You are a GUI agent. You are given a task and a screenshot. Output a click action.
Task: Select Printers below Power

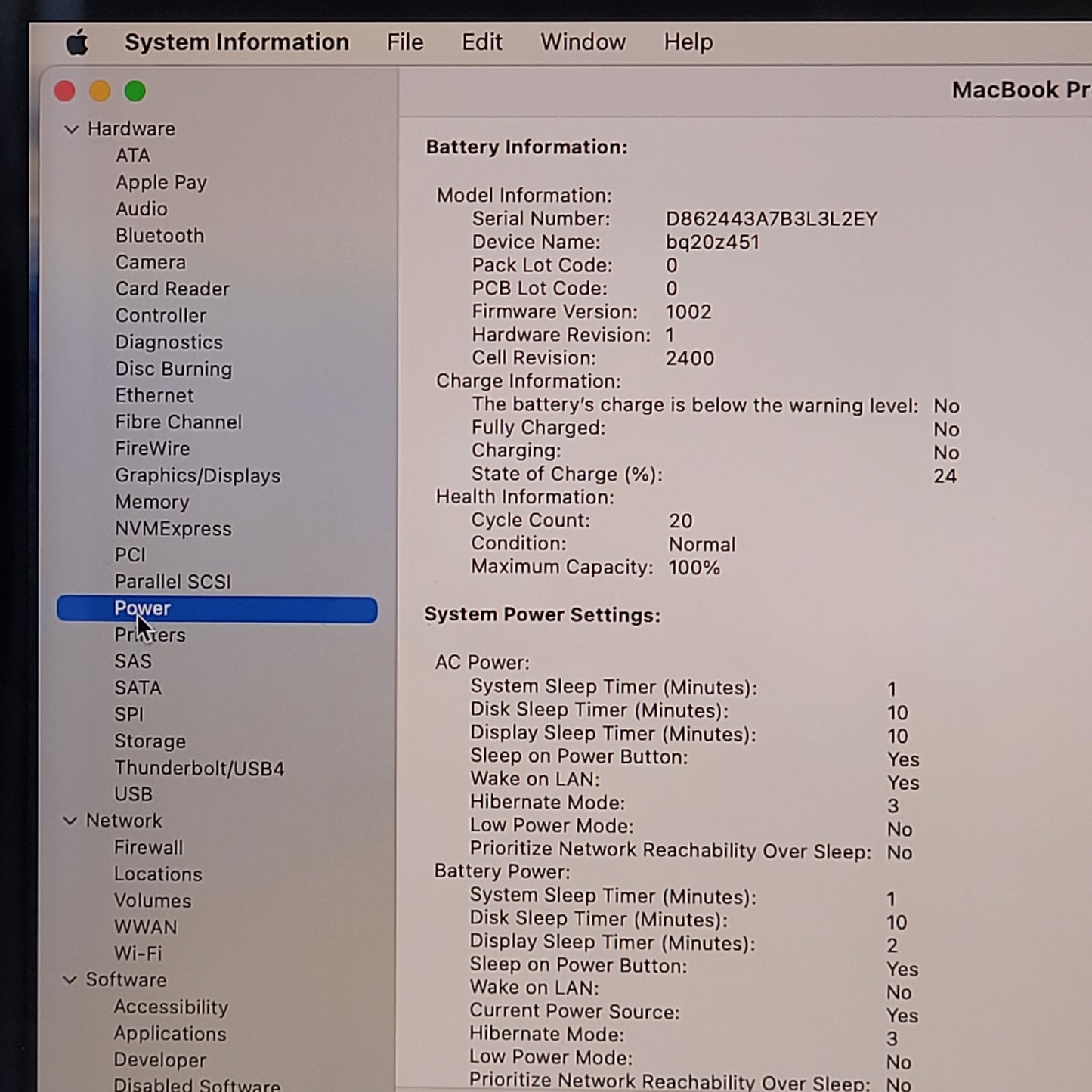(x=150, y=635)
